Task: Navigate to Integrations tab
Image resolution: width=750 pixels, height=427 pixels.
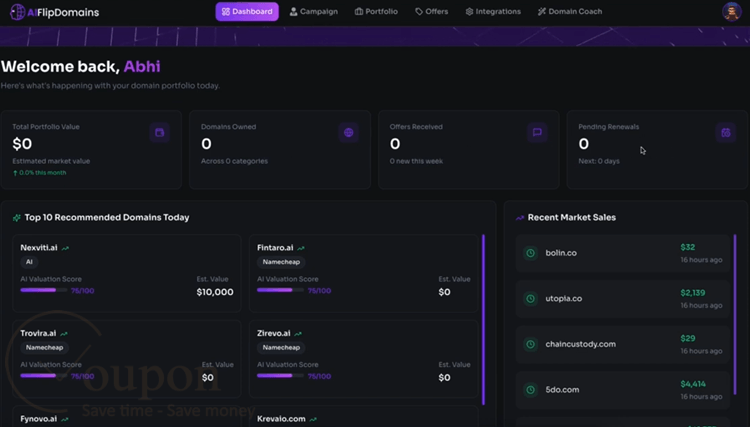Action: click(x=493, y=11)
